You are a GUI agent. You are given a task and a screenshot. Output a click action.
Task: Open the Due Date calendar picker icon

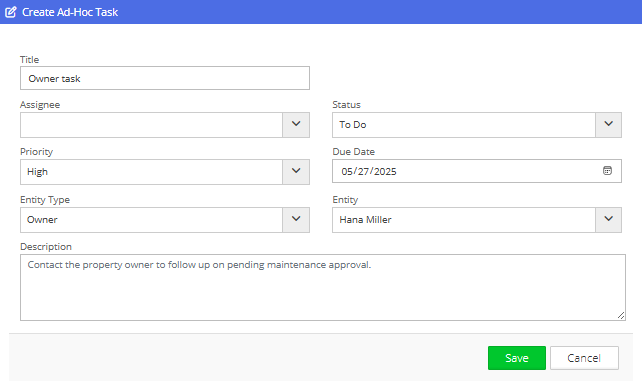(x=607, y=171)
